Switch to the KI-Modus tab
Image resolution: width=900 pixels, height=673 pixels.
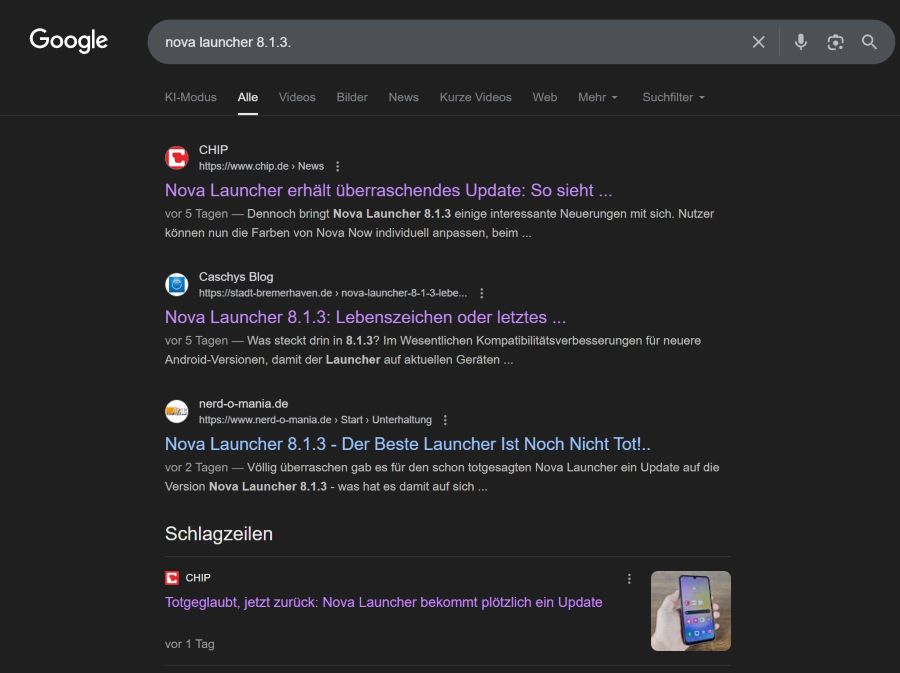click(190, 97)
